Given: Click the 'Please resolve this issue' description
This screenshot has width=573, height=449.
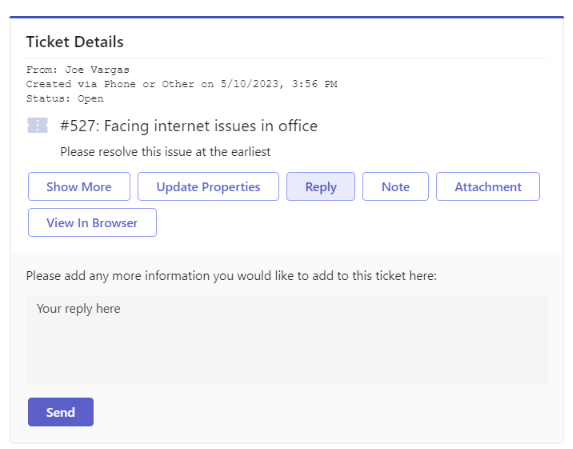Looking at the screenshot, I should [165, 152].
